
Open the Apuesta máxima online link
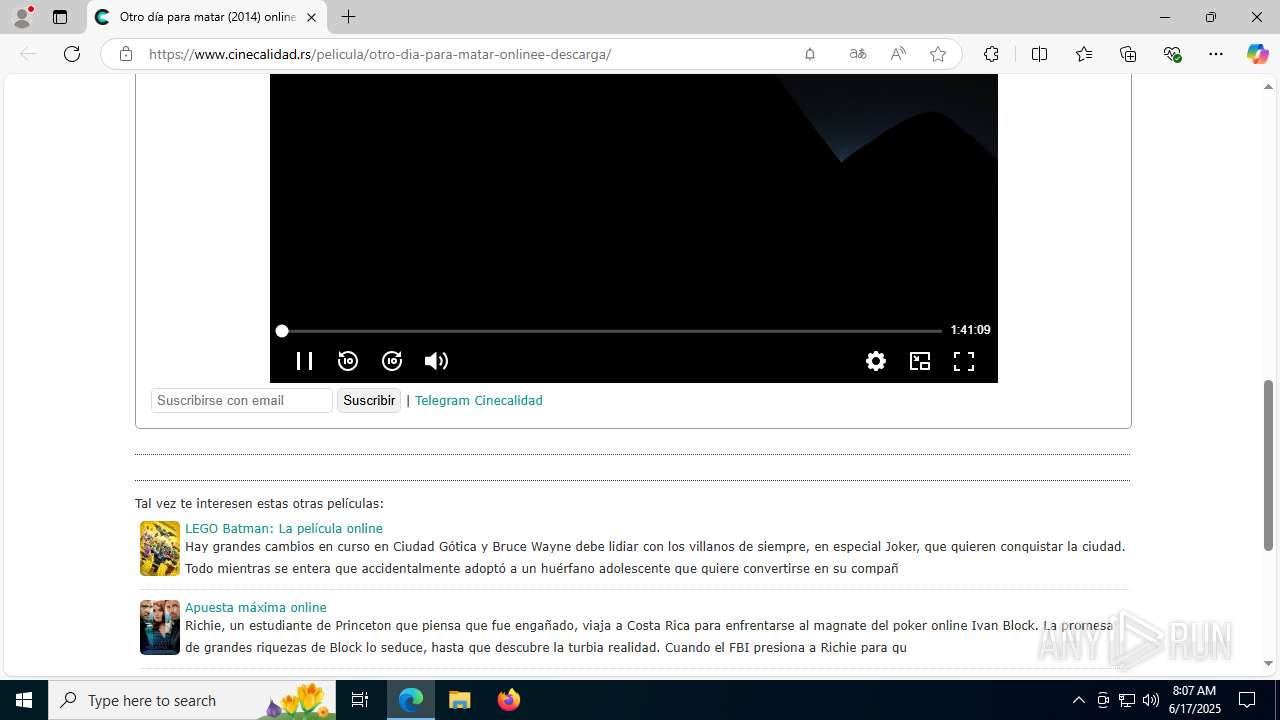pyautogui.click(x=256, y=607)
